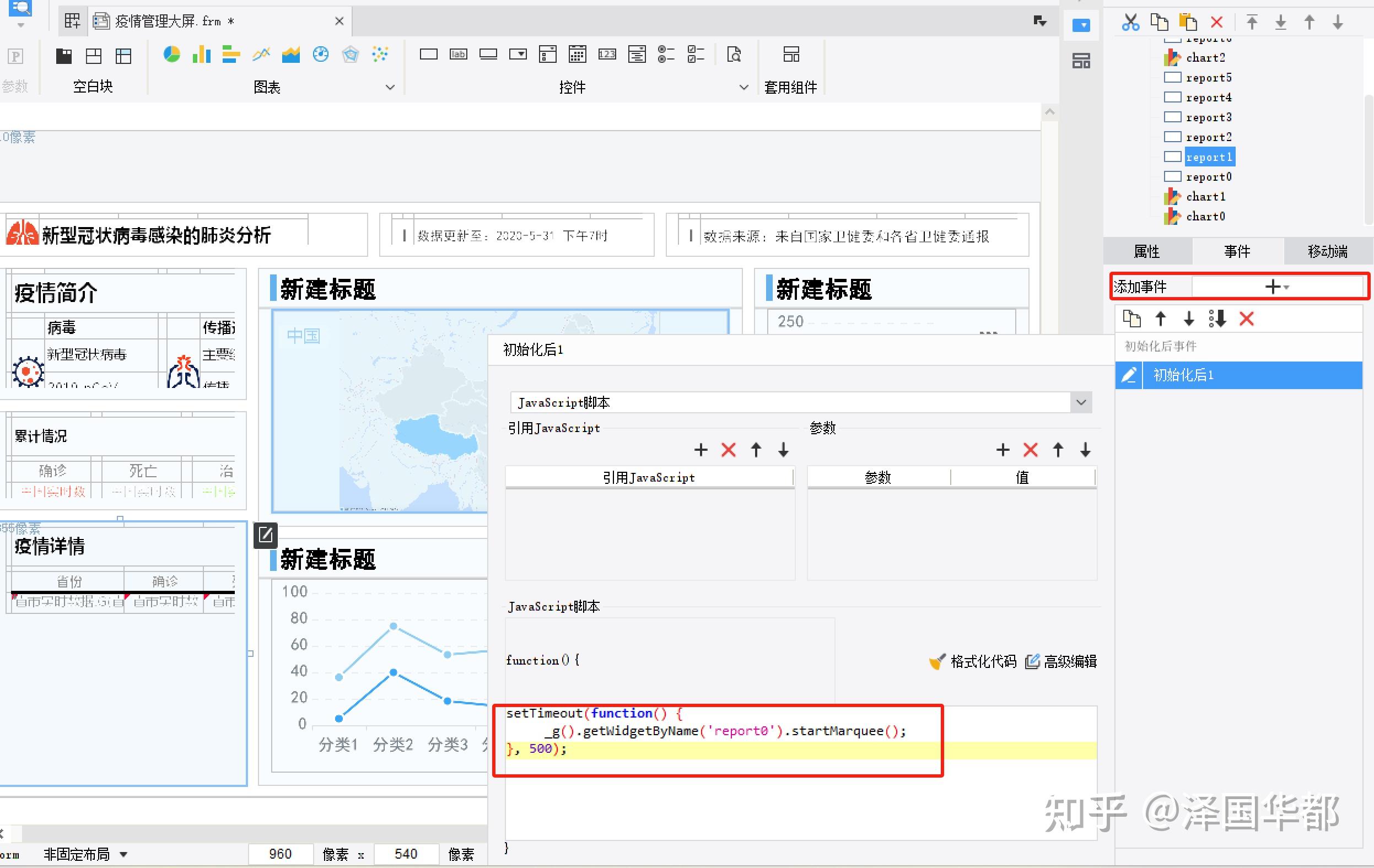Select report0 in the component tree
This screenshot has height=868, width=1374.
point(1210,176)
